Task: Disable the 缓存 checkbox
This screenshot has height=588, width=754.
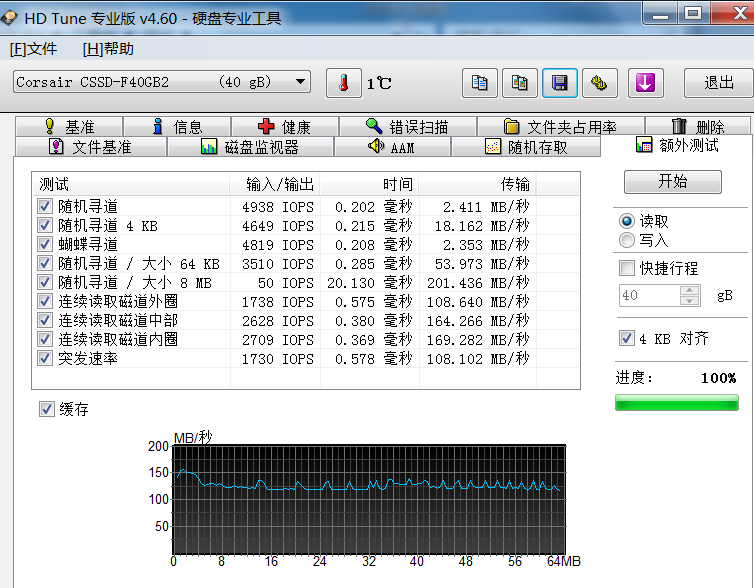Action: [46, 409]
